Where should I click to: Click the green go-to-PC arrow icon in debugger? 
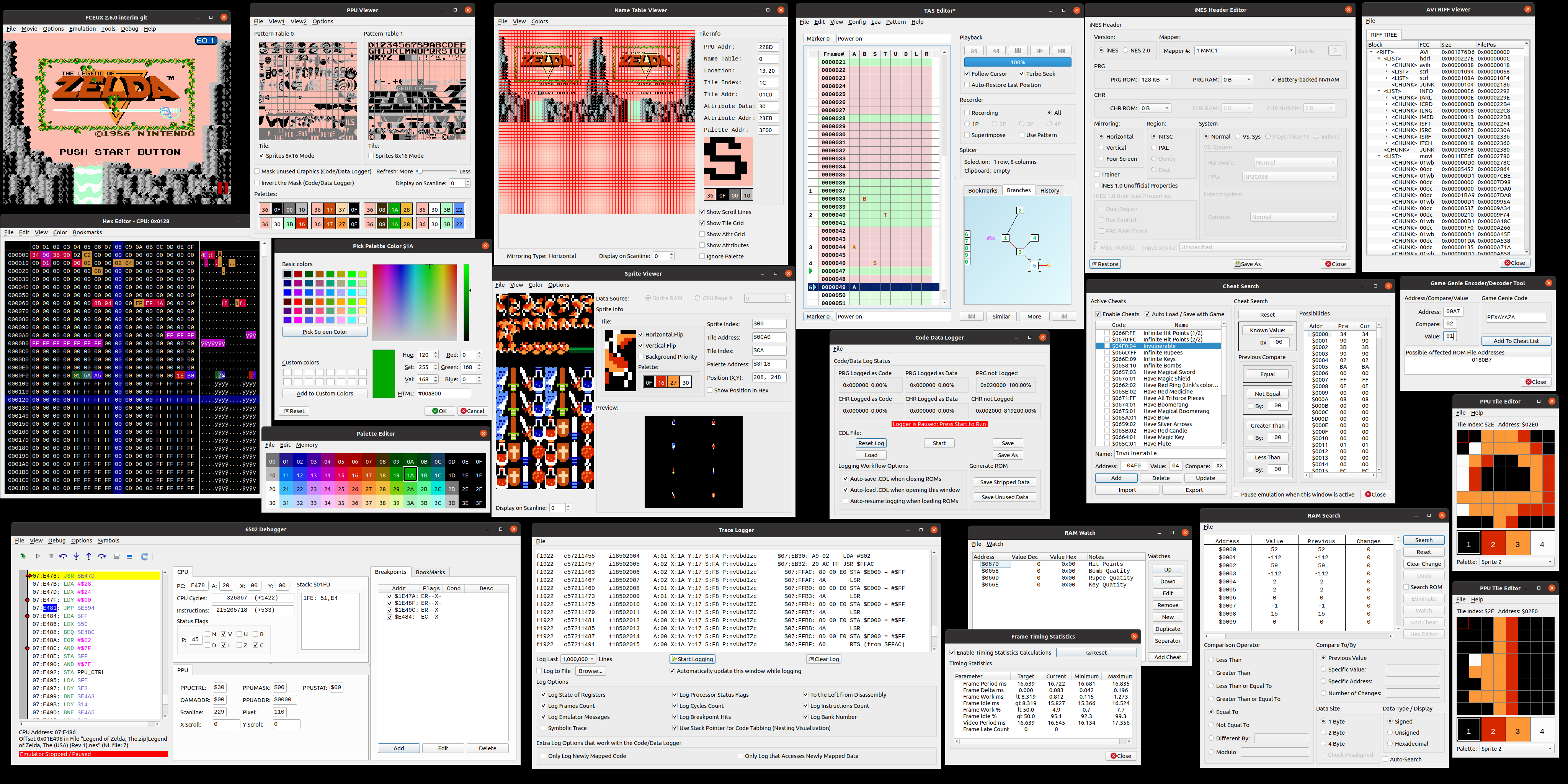coord(23,556)
